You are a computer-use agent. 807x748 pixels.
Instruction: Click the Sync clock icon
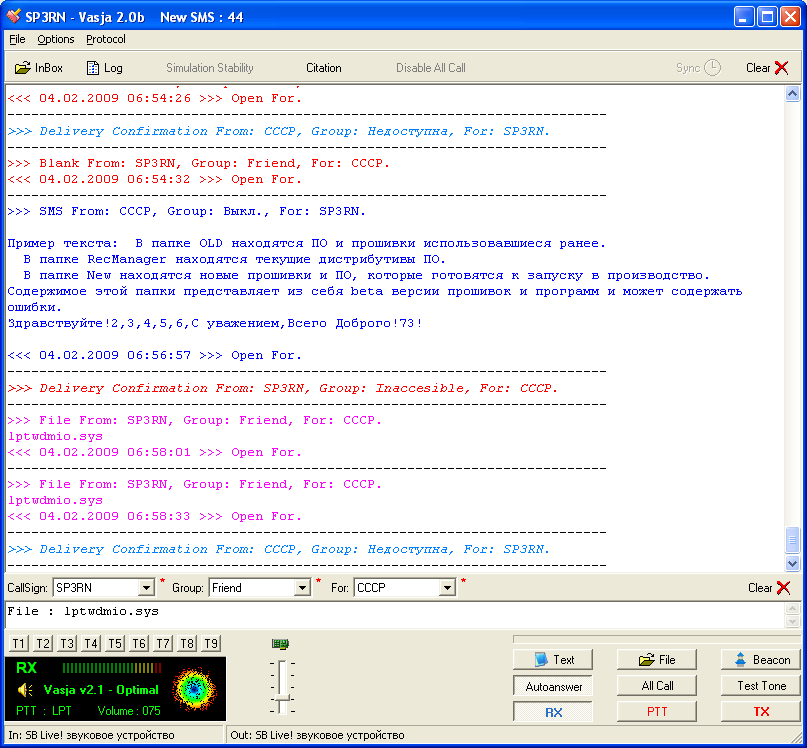[711, 68]
